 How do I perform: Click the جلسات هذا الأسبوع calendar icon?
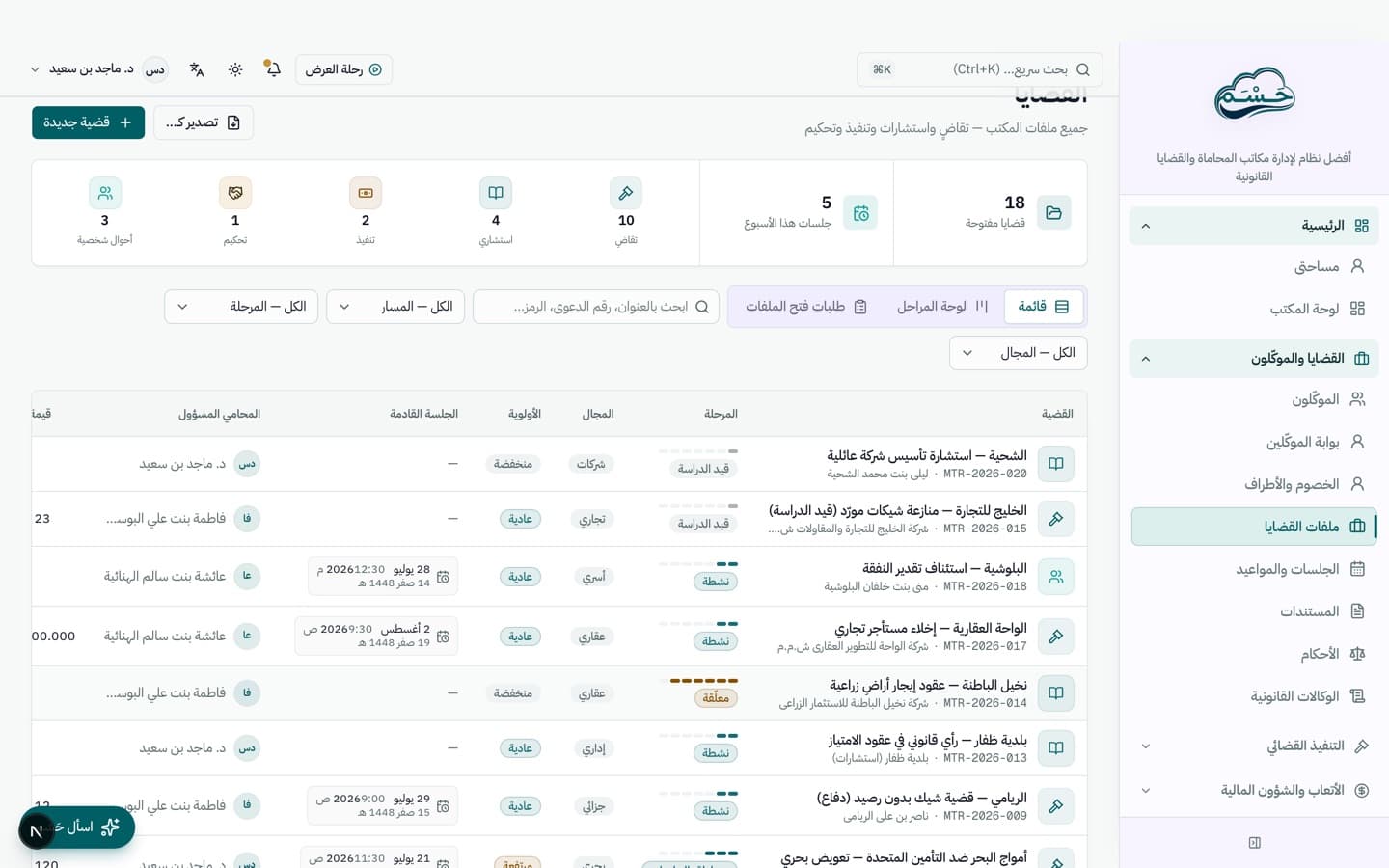pos(860,212)
